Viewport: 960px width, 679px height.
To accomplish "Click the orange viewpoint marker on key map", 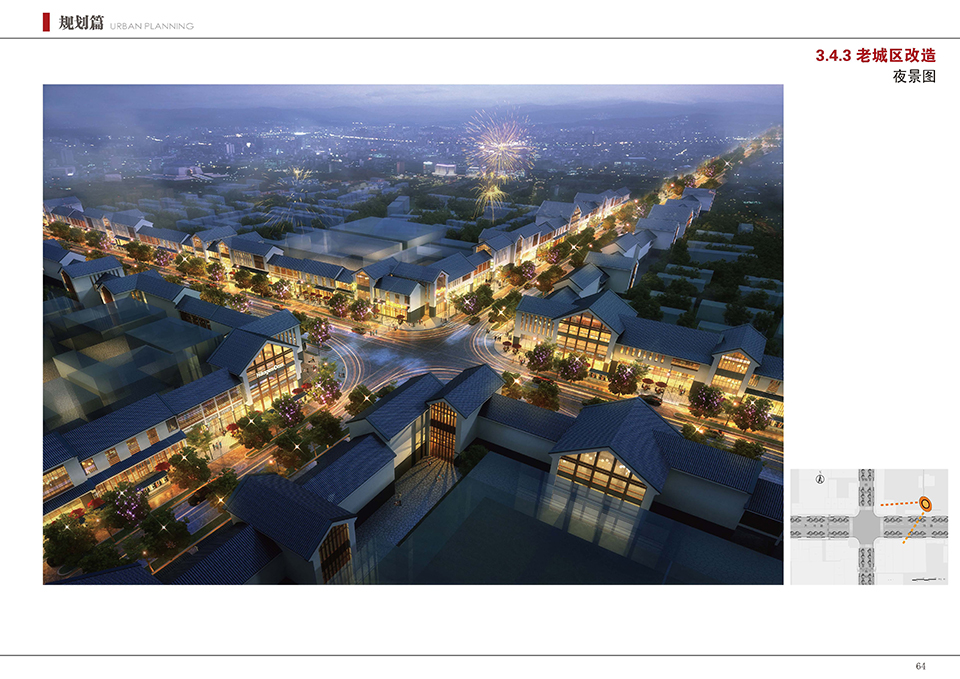I will (x=926, y=504).
